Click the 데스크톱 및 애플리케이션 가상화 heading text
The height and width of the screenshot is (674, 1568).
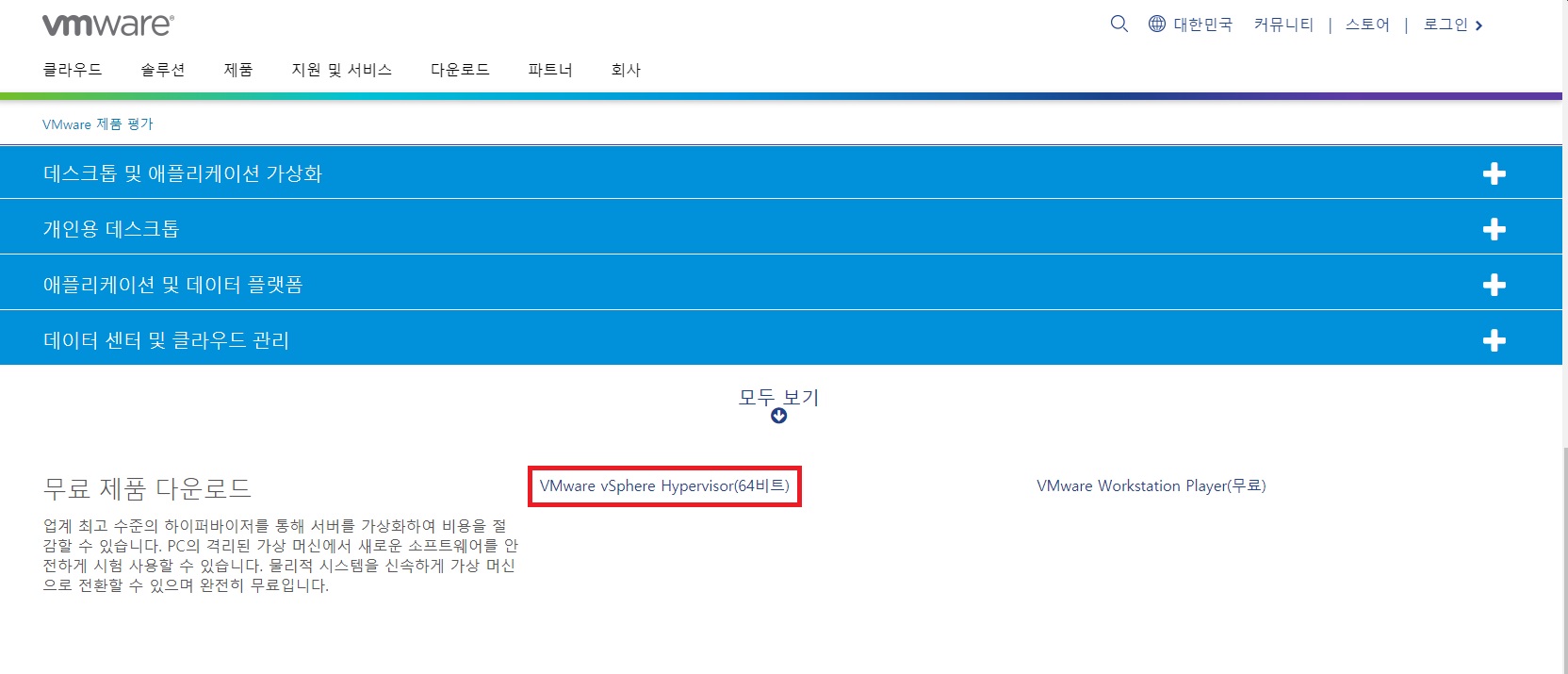[x=183, y=173]
